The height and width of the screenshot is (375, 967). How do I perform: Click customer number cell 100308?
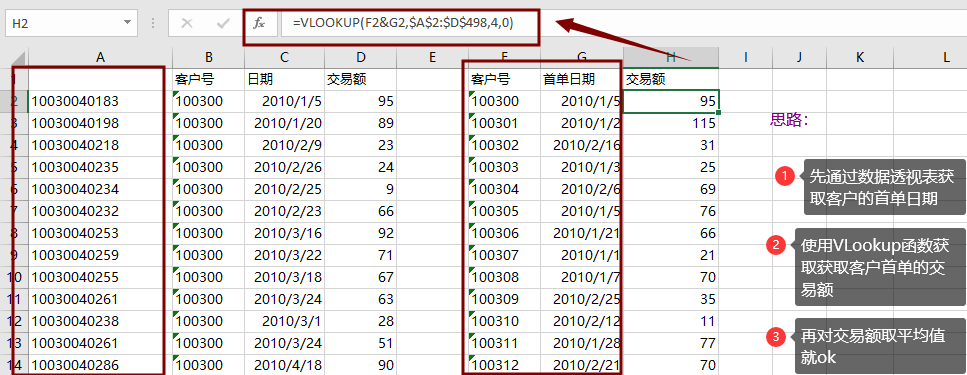(x=504, y=278)
